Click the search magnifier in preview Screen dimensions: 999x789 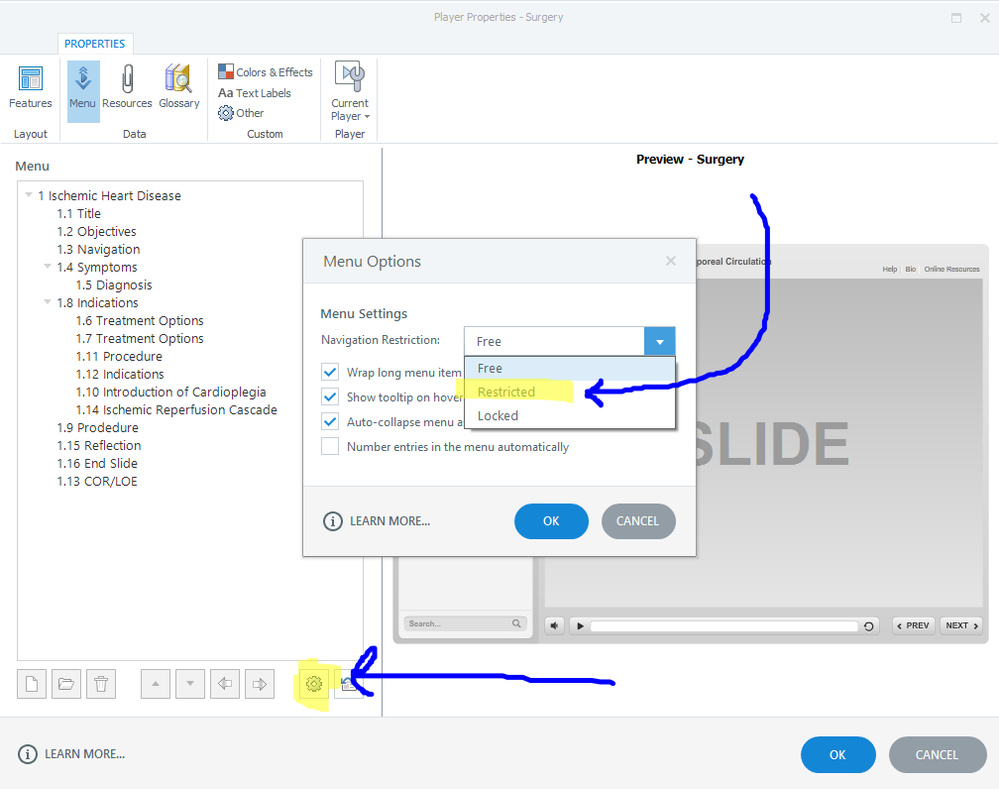click(x=517, y=623)
